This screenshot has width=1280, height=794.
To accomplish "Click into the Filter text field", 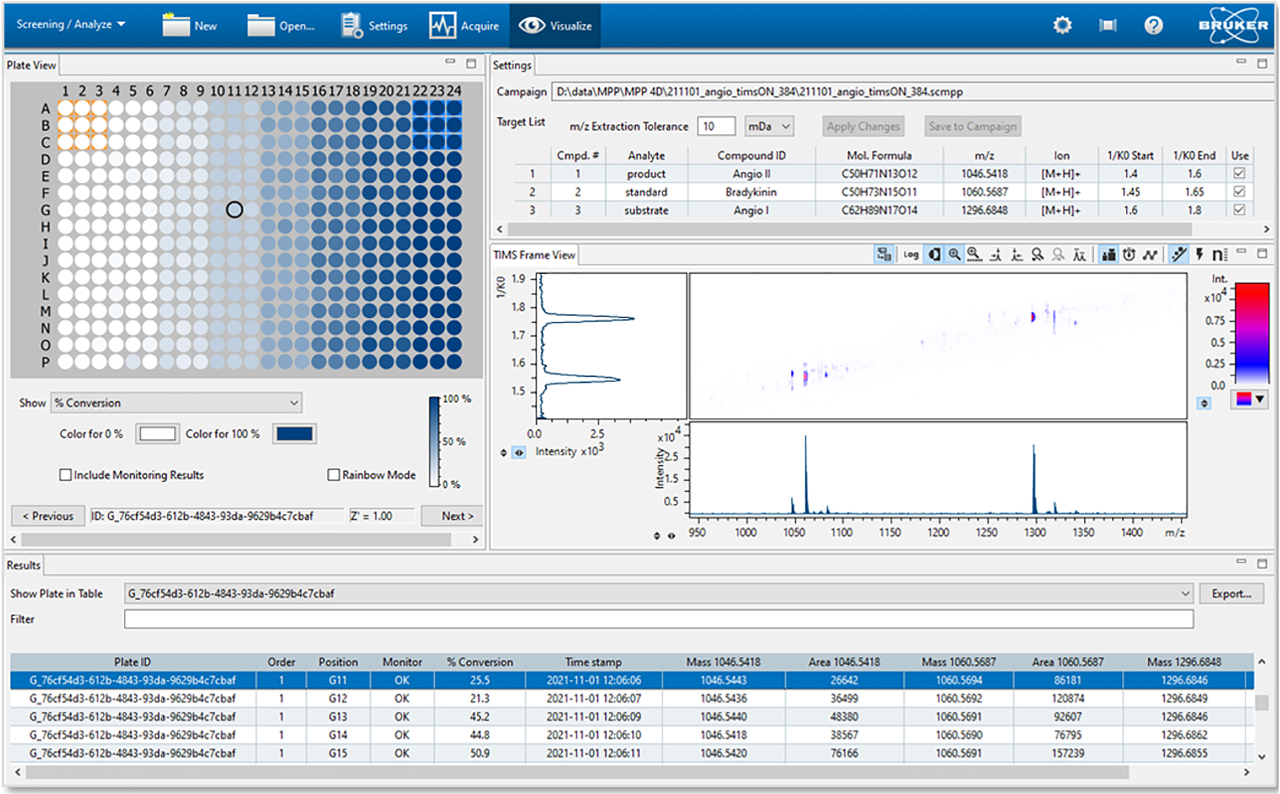I will point(658,619).
